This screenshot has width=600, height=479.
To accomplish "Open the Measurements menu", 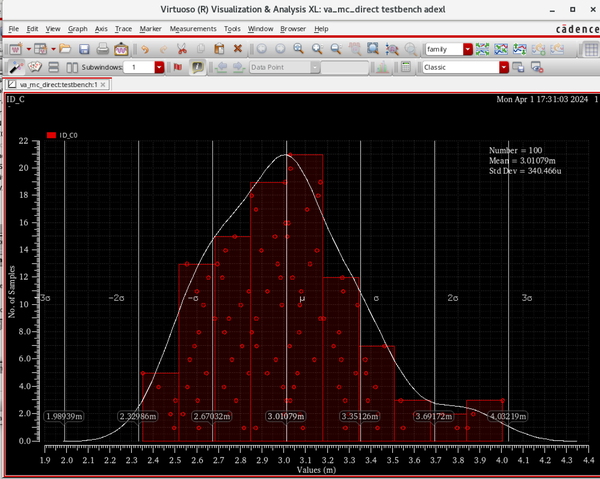I will [x=193, y=29].
